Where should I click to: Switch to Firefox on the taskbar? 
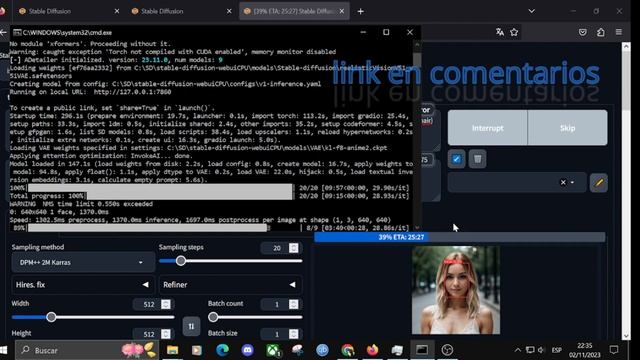click(372, 350)
